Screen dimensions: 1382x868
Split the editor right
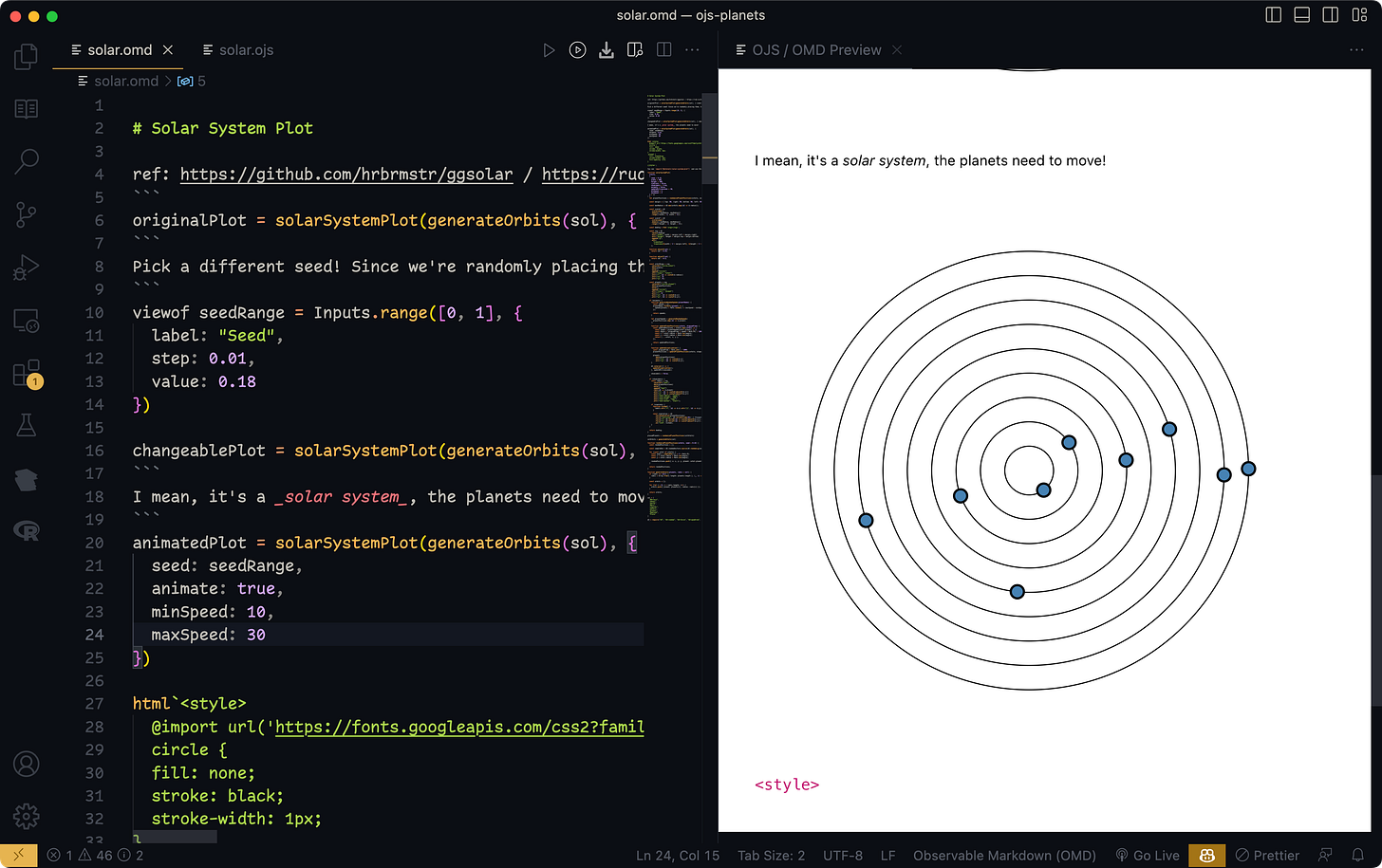663,50
